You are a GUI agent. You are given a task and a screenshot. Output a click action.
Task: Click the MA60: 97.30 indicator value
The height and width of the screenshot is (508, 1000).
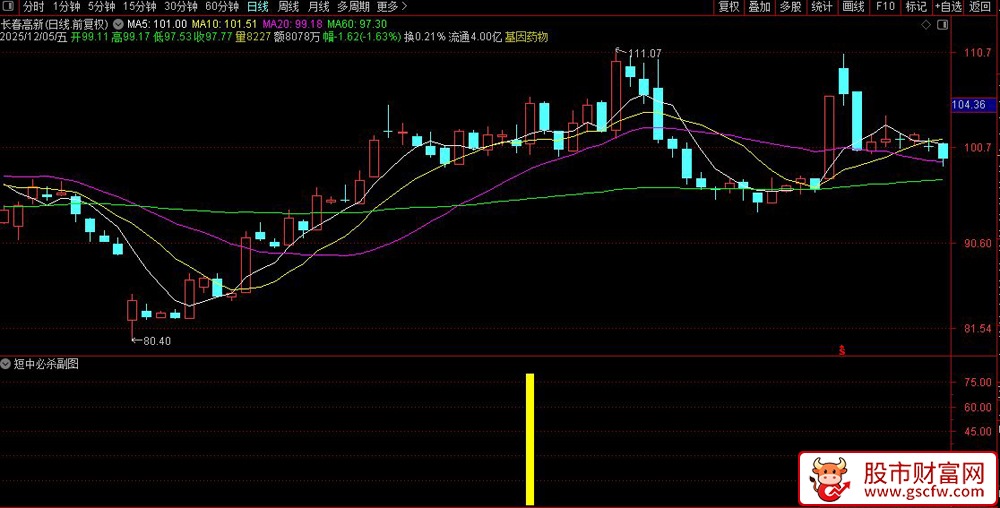pos(357,24)
